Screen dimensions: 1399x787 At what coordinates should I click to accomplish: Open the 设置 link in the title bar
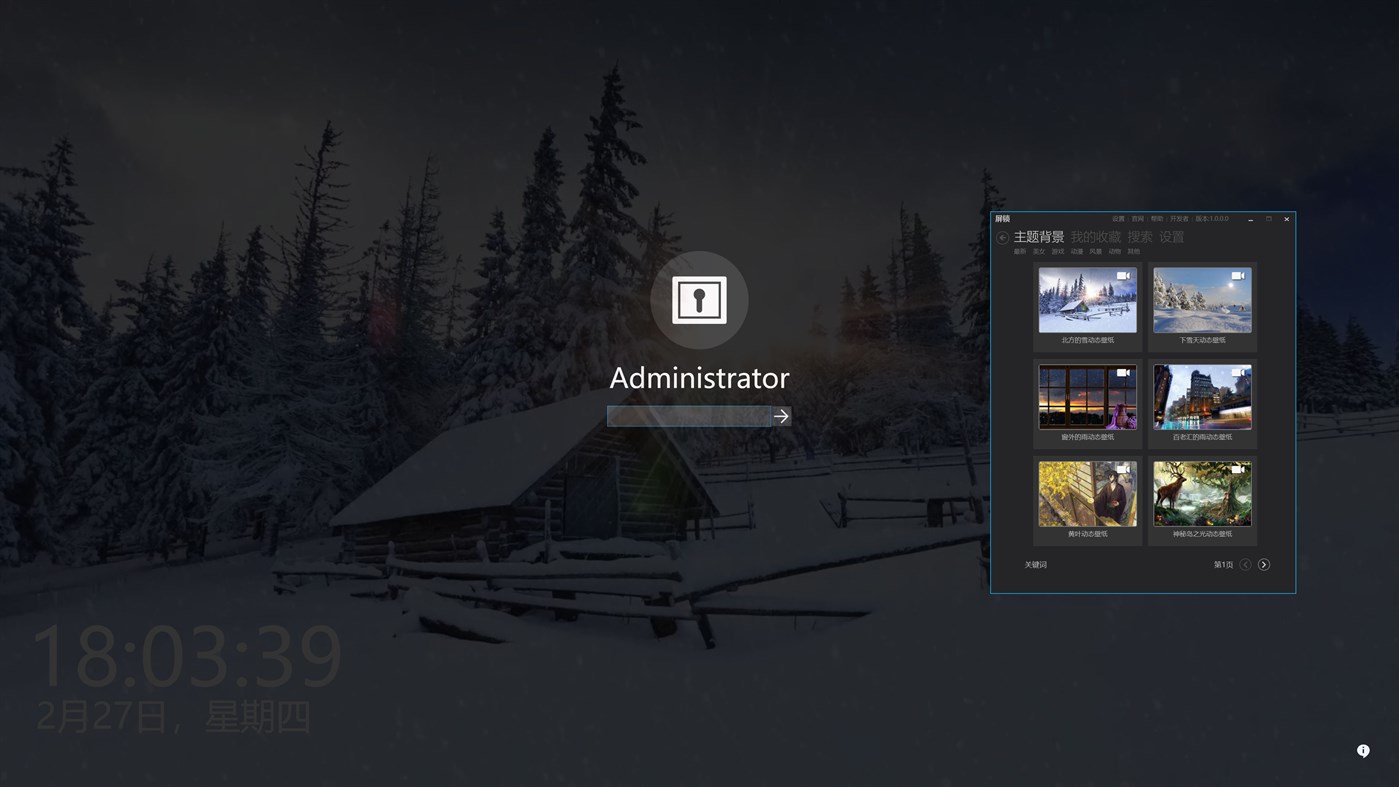pyautogui.click(x=1119, y=217)
